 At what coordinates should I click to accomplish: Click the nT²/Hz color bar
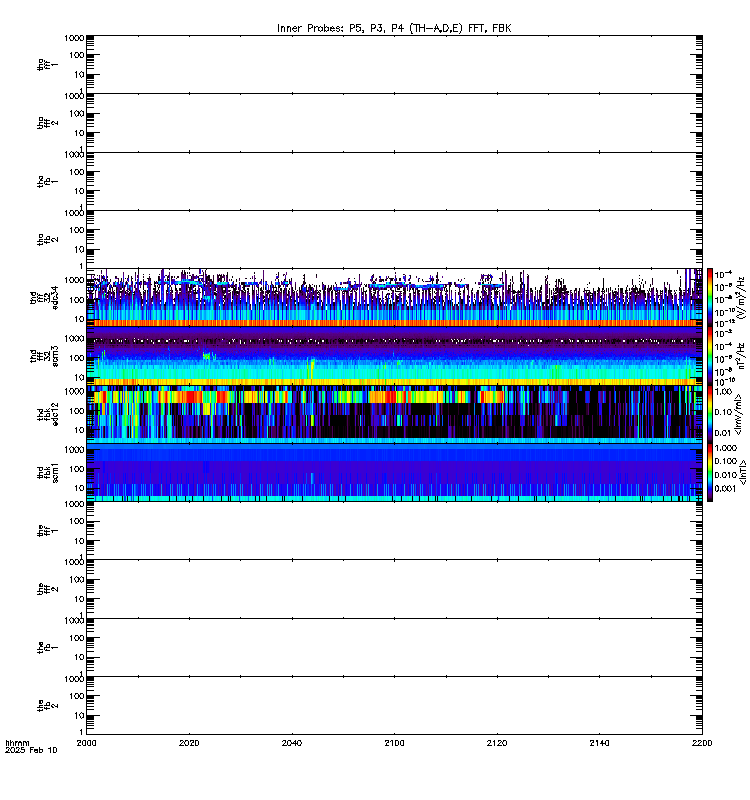click(x=710, y=356)
